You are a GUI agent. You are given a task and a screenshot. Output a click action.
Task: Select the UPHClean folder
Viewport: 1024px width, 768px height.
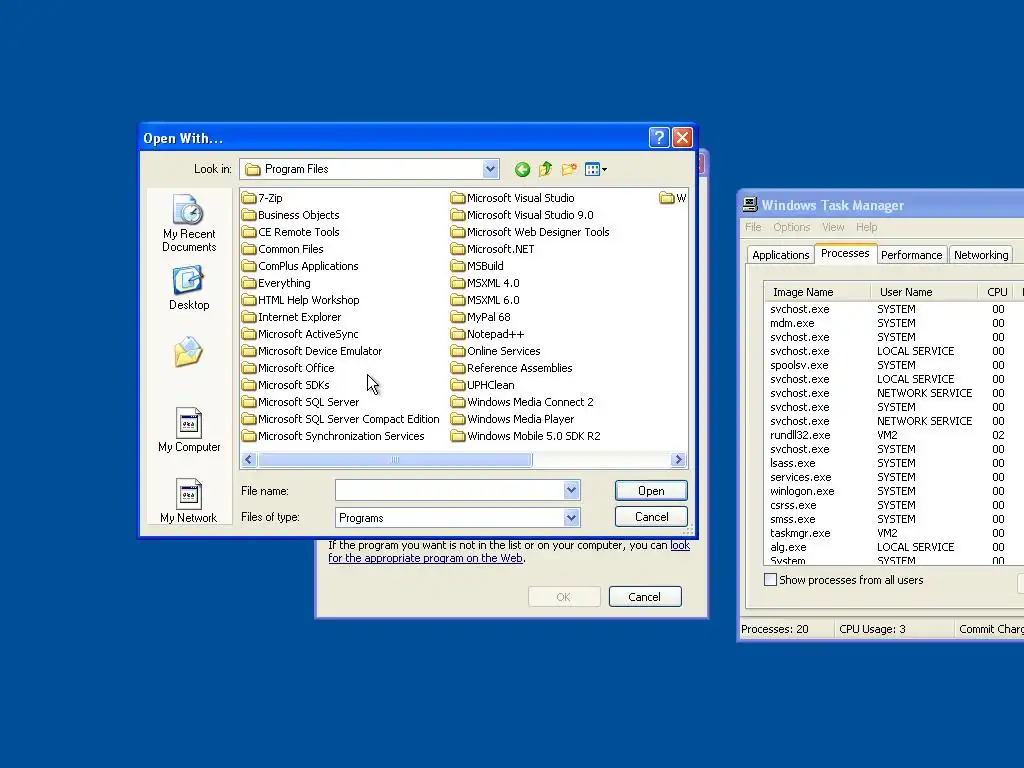[483, 385]
